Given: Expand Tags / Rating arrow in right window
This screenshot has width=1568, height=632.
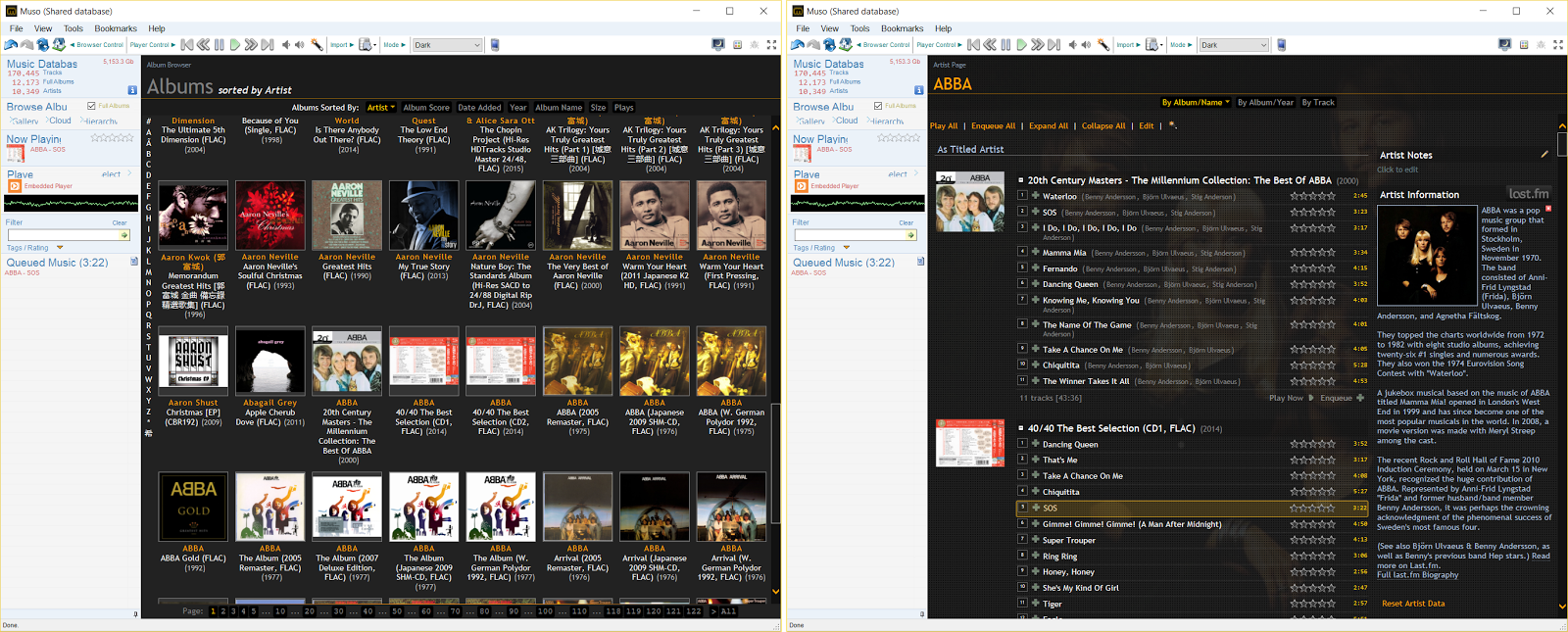Looking at the screenshot, I should (847, 248).
